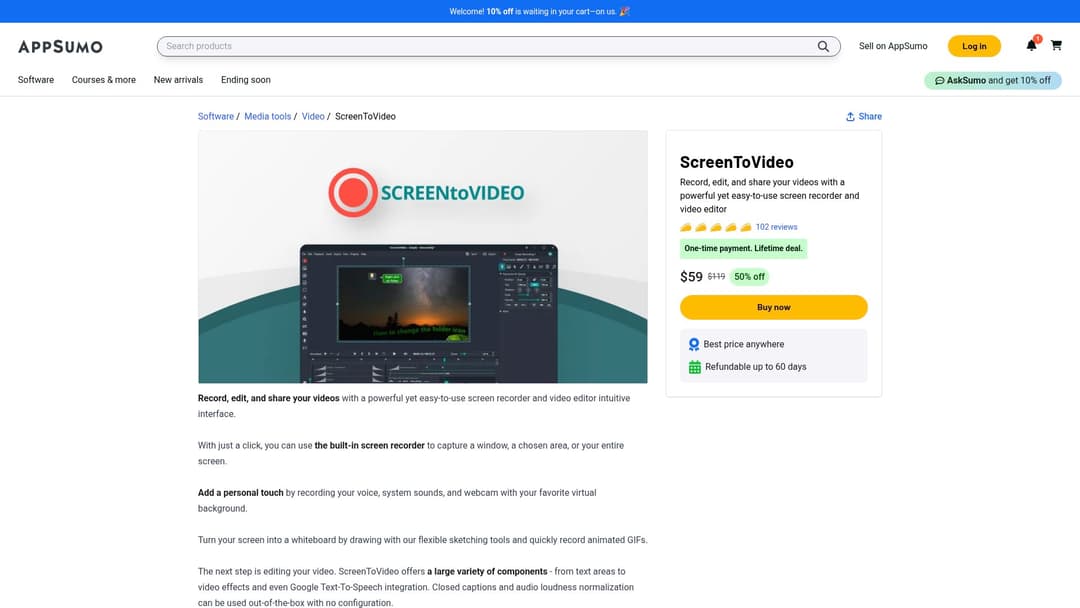Screen dimensions: 1080x608
Task: Go to Ending soon
Action: tap(246, 80)
